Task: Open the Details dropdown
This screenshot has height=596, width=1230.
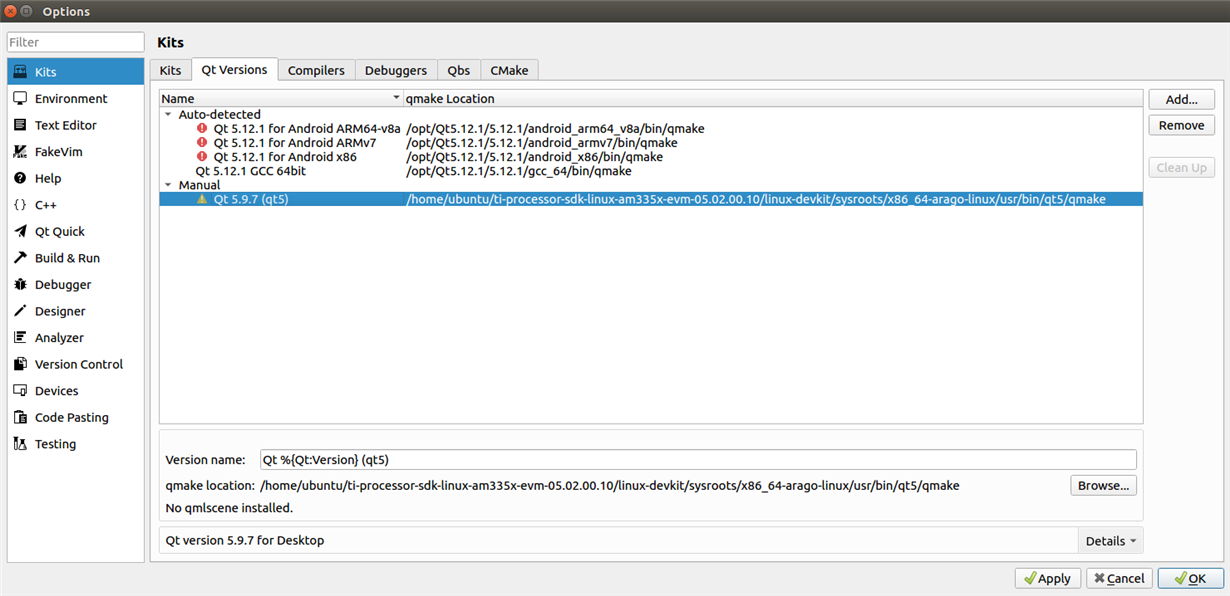Action: (x=1111, y=541)
